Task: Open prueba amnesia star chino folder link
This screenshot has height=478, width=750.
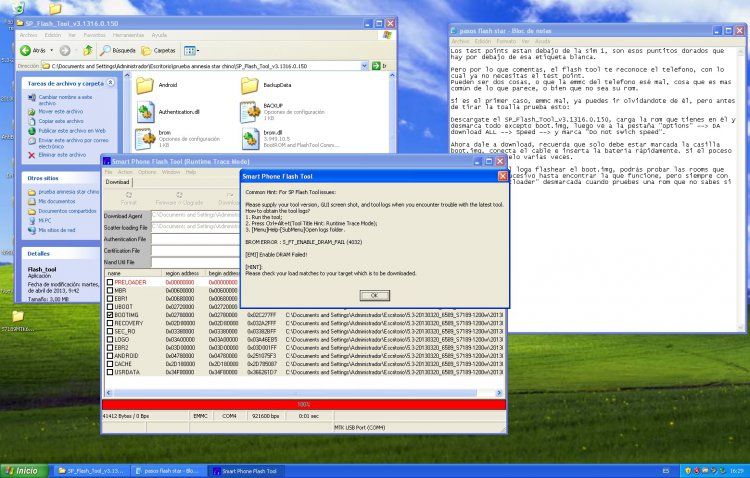Action: tap(64, 192)
